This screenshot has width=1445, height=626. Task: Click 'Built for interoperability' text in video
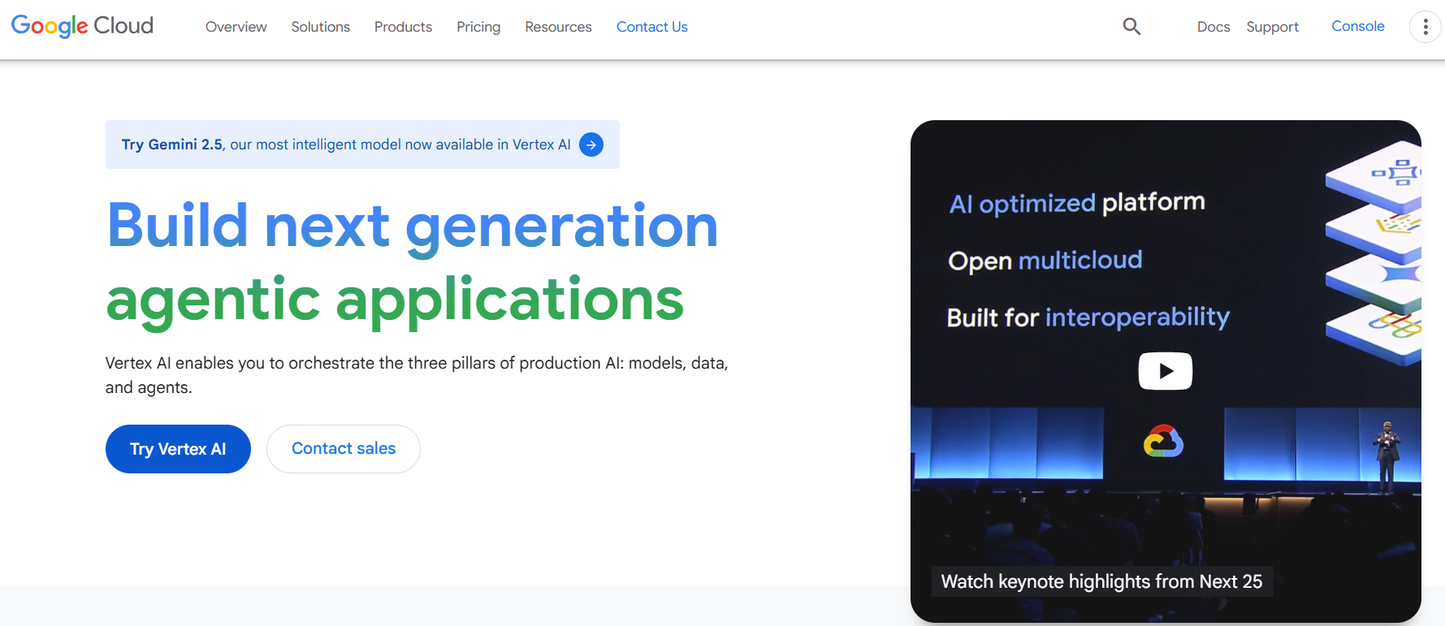click(1088, 318)
